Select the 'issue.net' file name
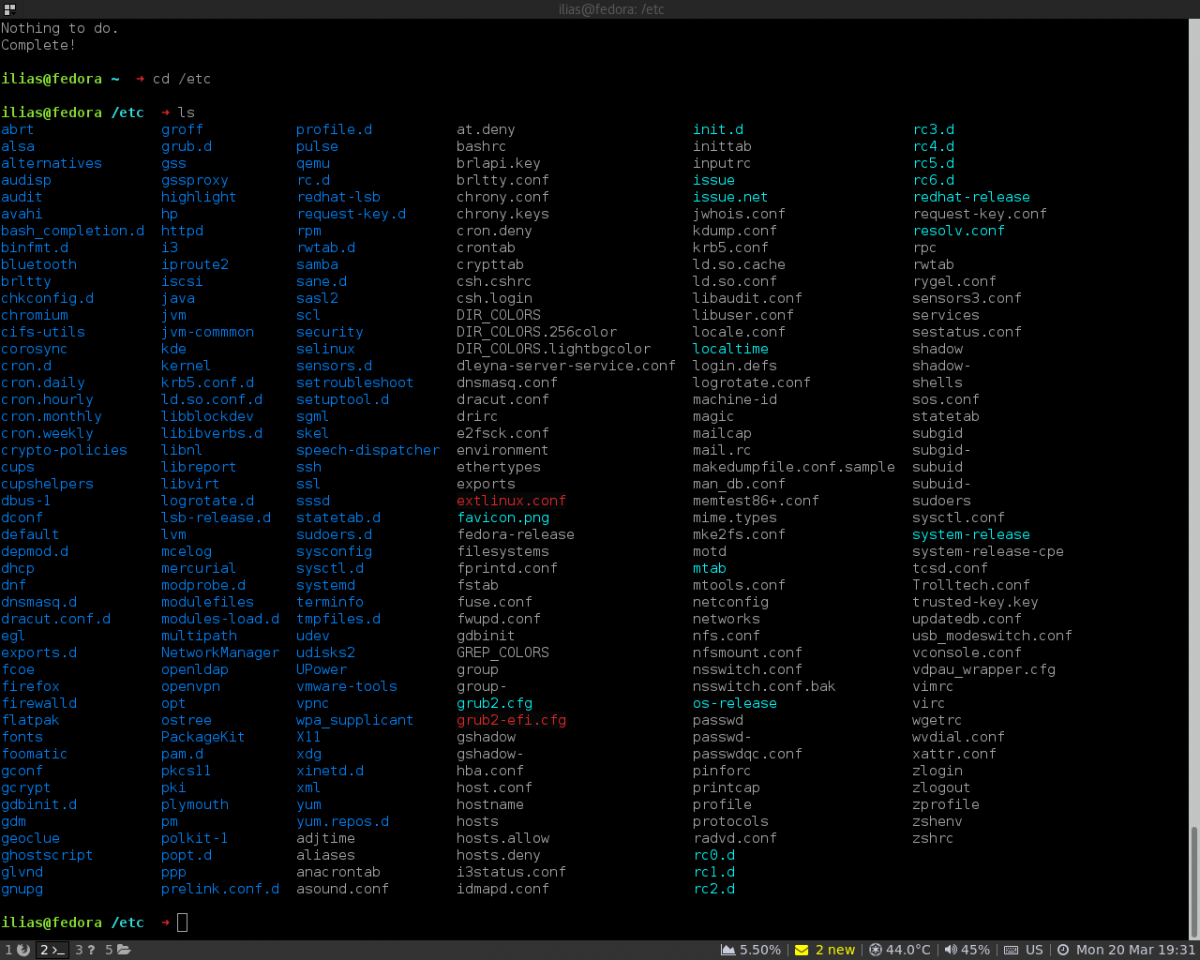The image size is (1200, 960). (731, 197)
